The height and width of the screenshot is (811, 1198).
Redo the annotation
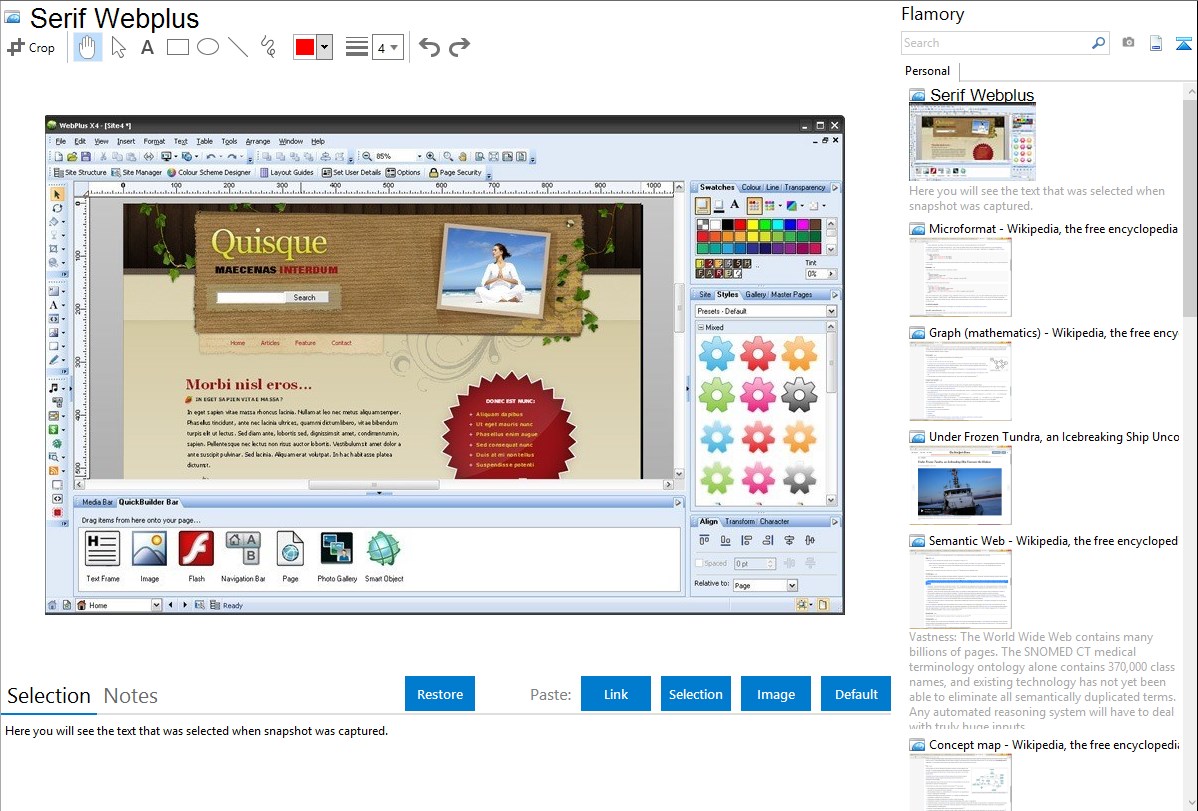[459, 47]
